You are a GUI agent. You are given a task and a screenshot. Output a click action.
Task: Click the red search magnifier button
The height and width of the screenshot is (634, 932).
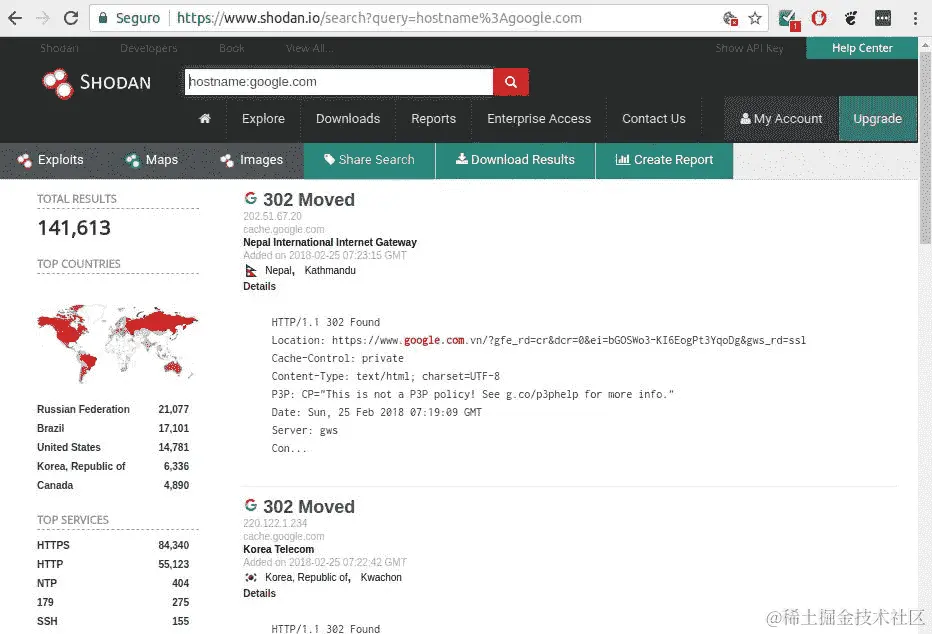tap(511, 82)
